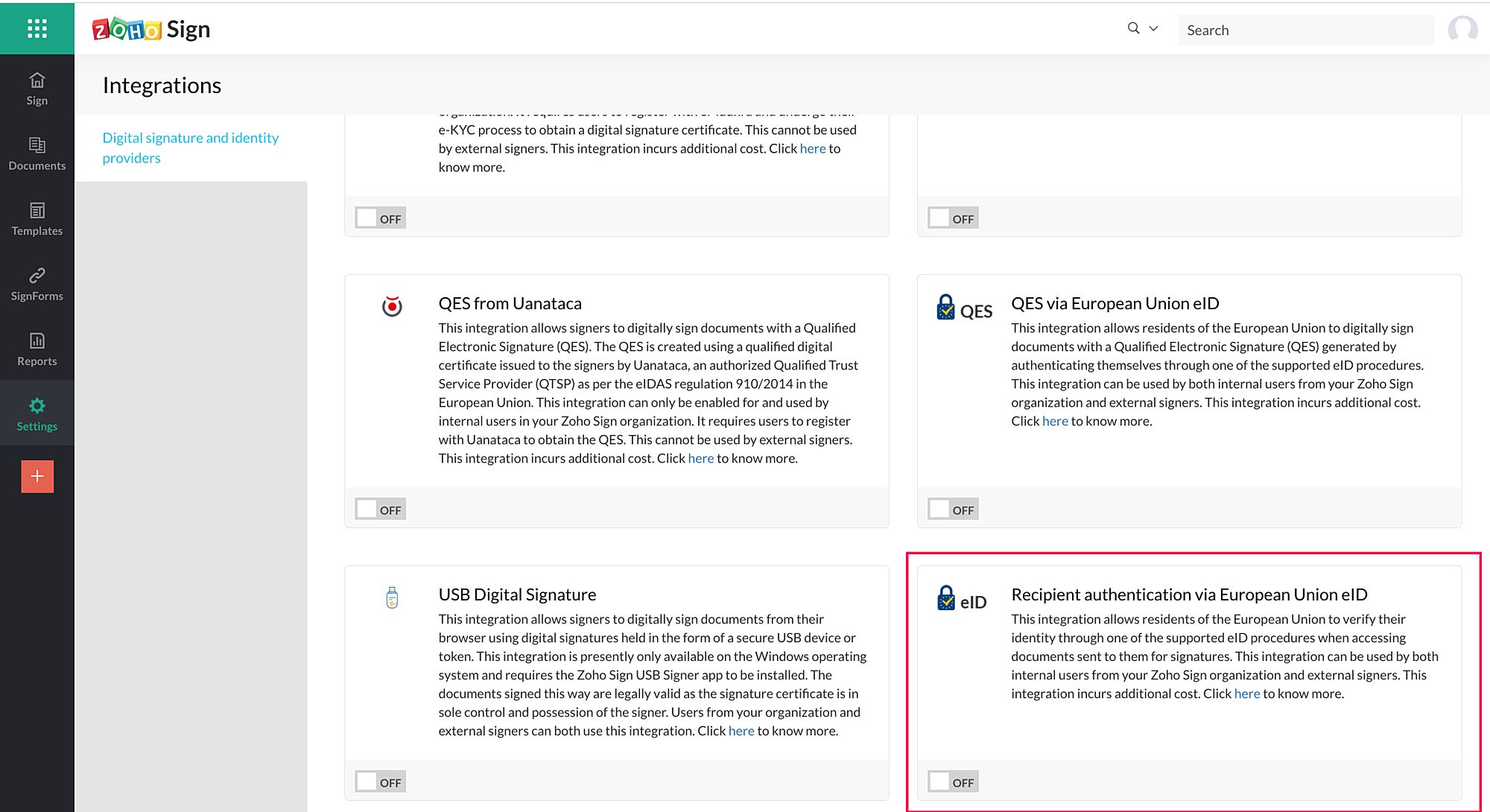The image size is (1490, 812).
Task: Expand search scope dropdown arrow
Action: point(1153,29)
